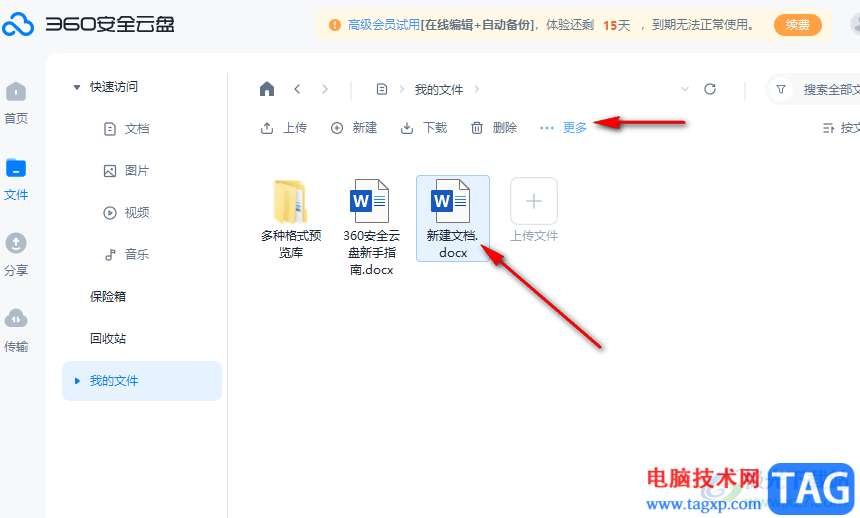Viewport: 860px width, 518px height.
Task: Refresh the file list
Action: pos(710,89)
